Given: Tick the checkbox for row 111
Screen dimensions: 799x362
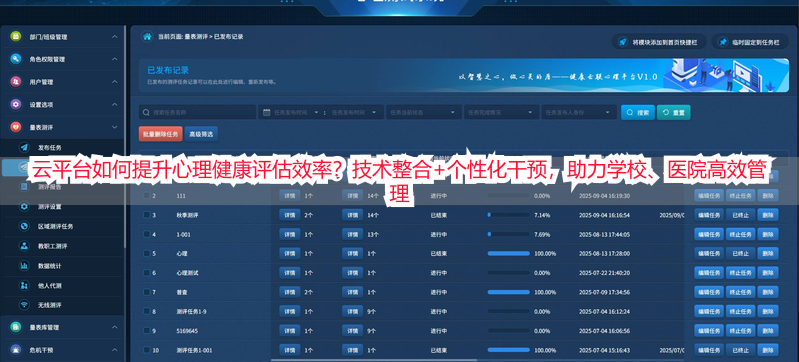Looking at the screenshot, I should [x=147, y=195].
